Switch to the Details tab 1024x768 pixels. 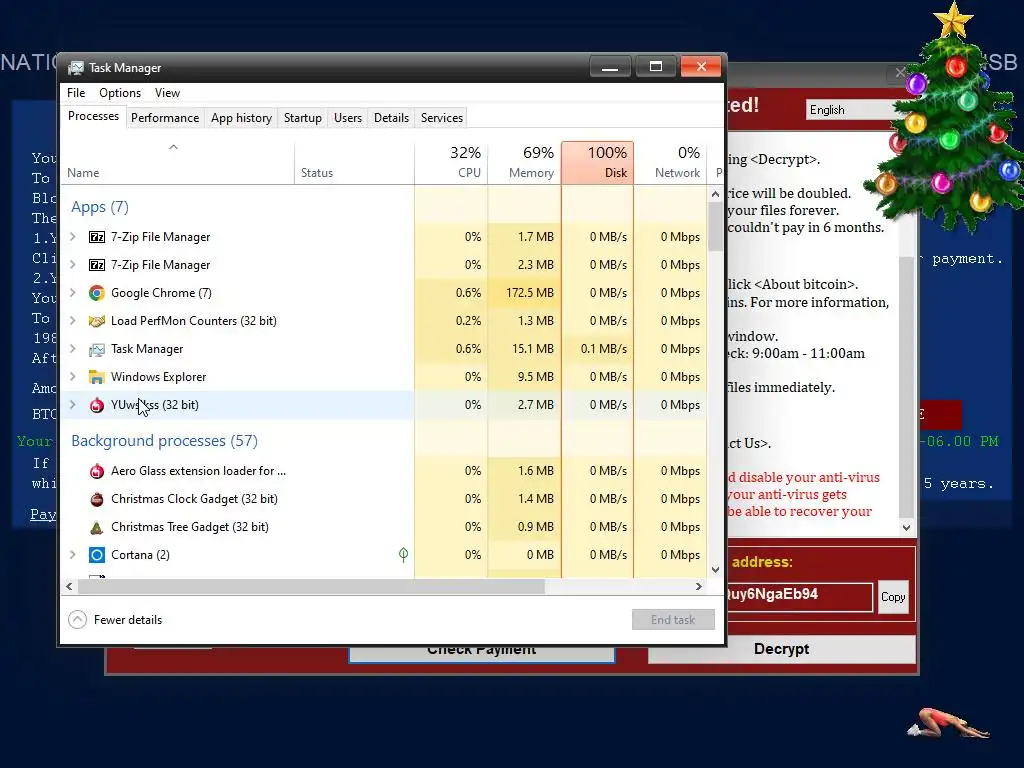[x=391, y=118]
